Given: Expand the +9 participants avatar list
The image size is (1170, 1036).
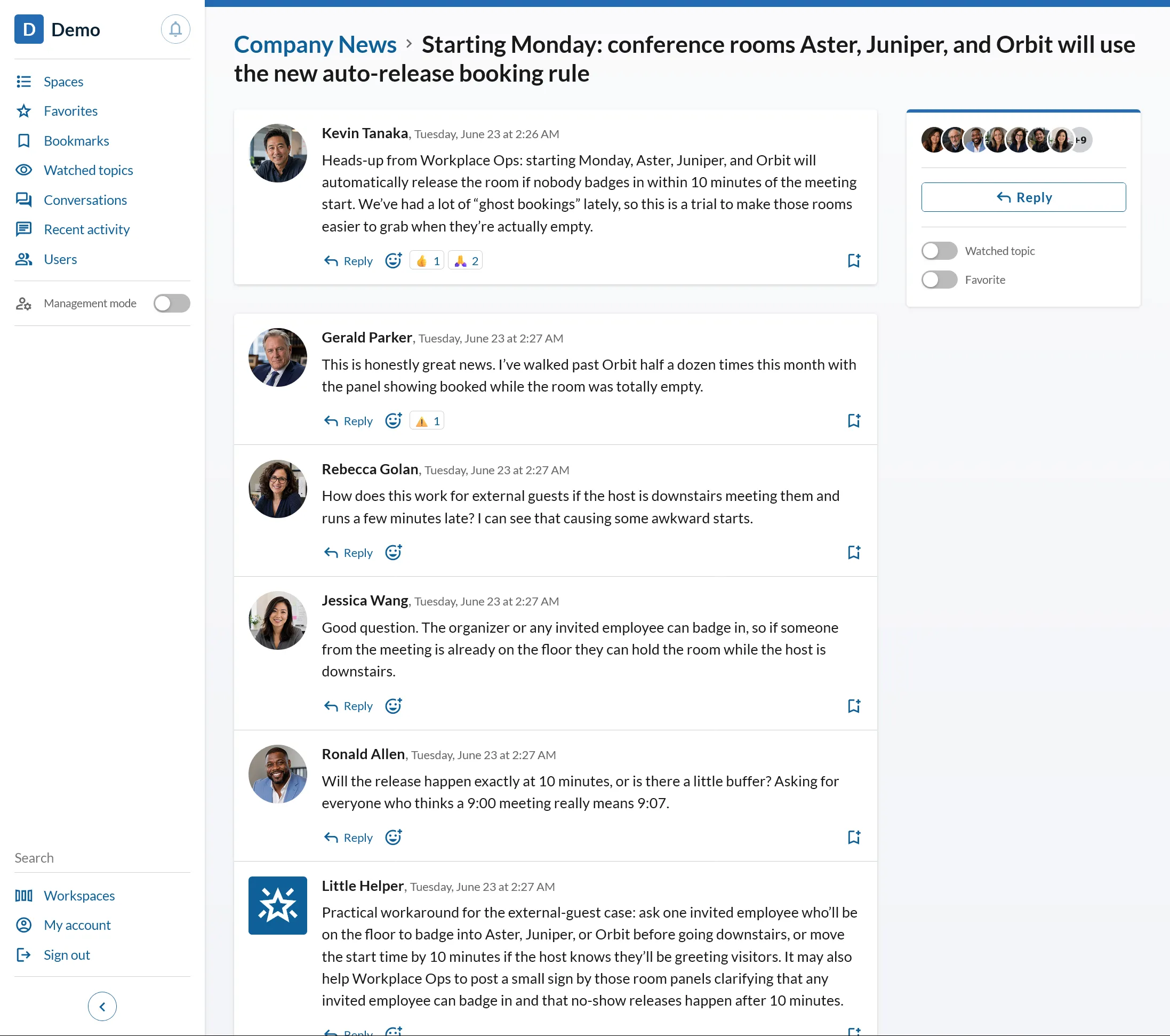Looking at the screenshot, I should (x=1081, y=140).
